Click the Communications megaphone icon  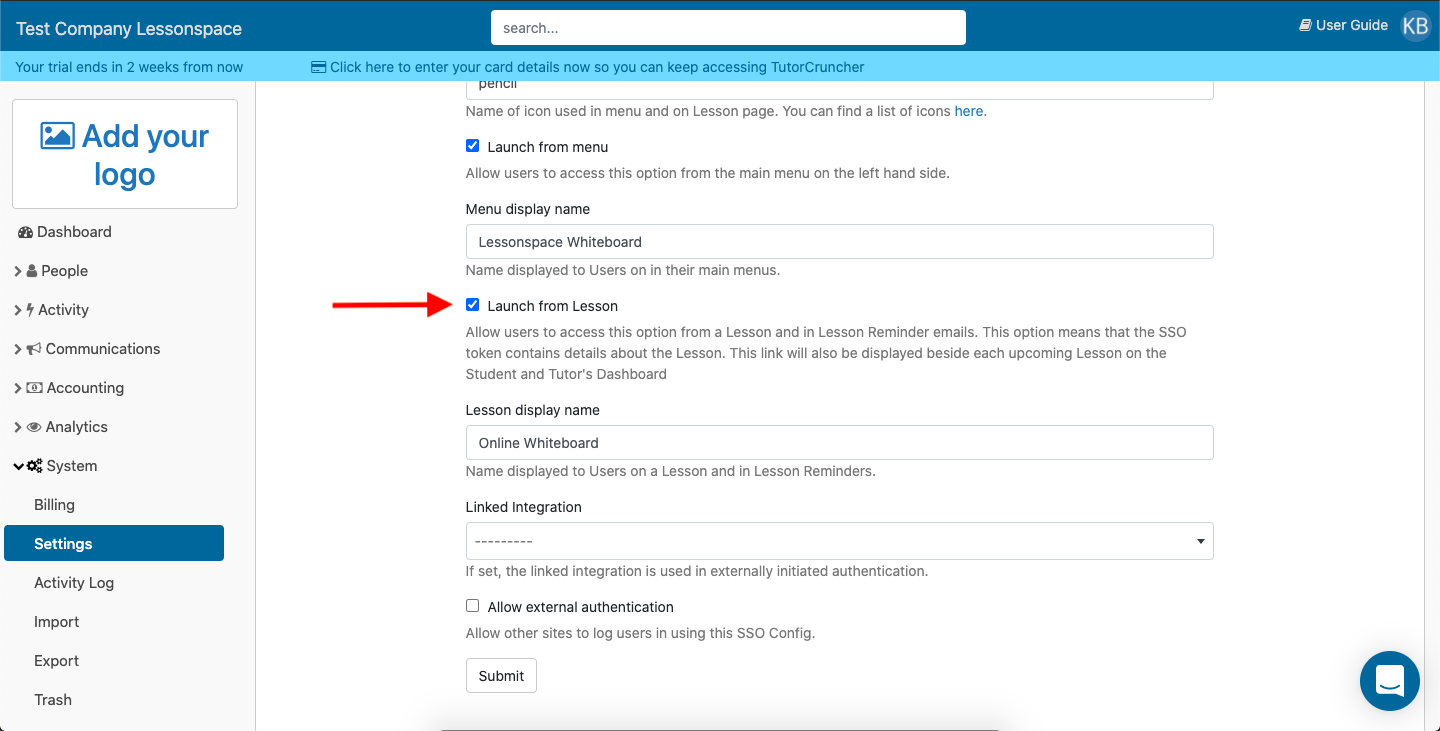34,349
